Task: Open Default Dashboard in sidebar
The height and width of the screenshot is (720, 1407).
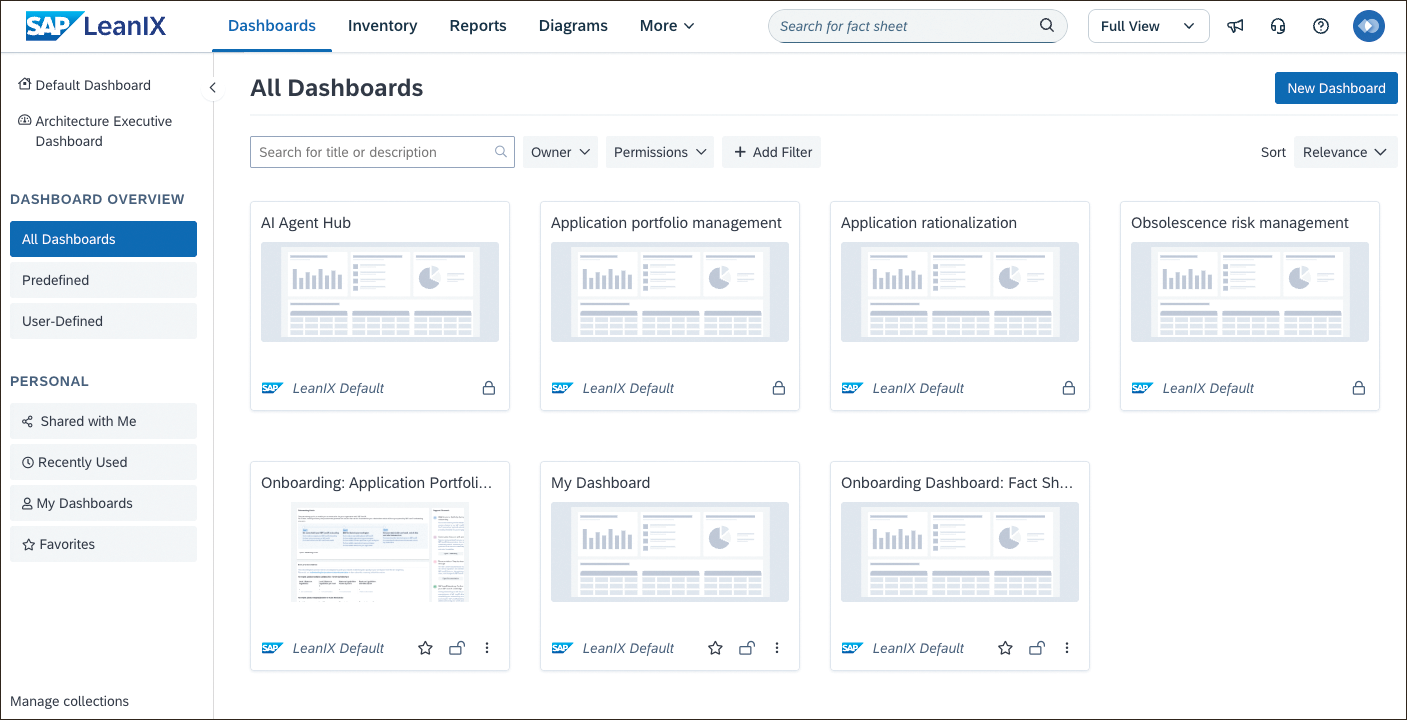Action: (x=84, y=85)
